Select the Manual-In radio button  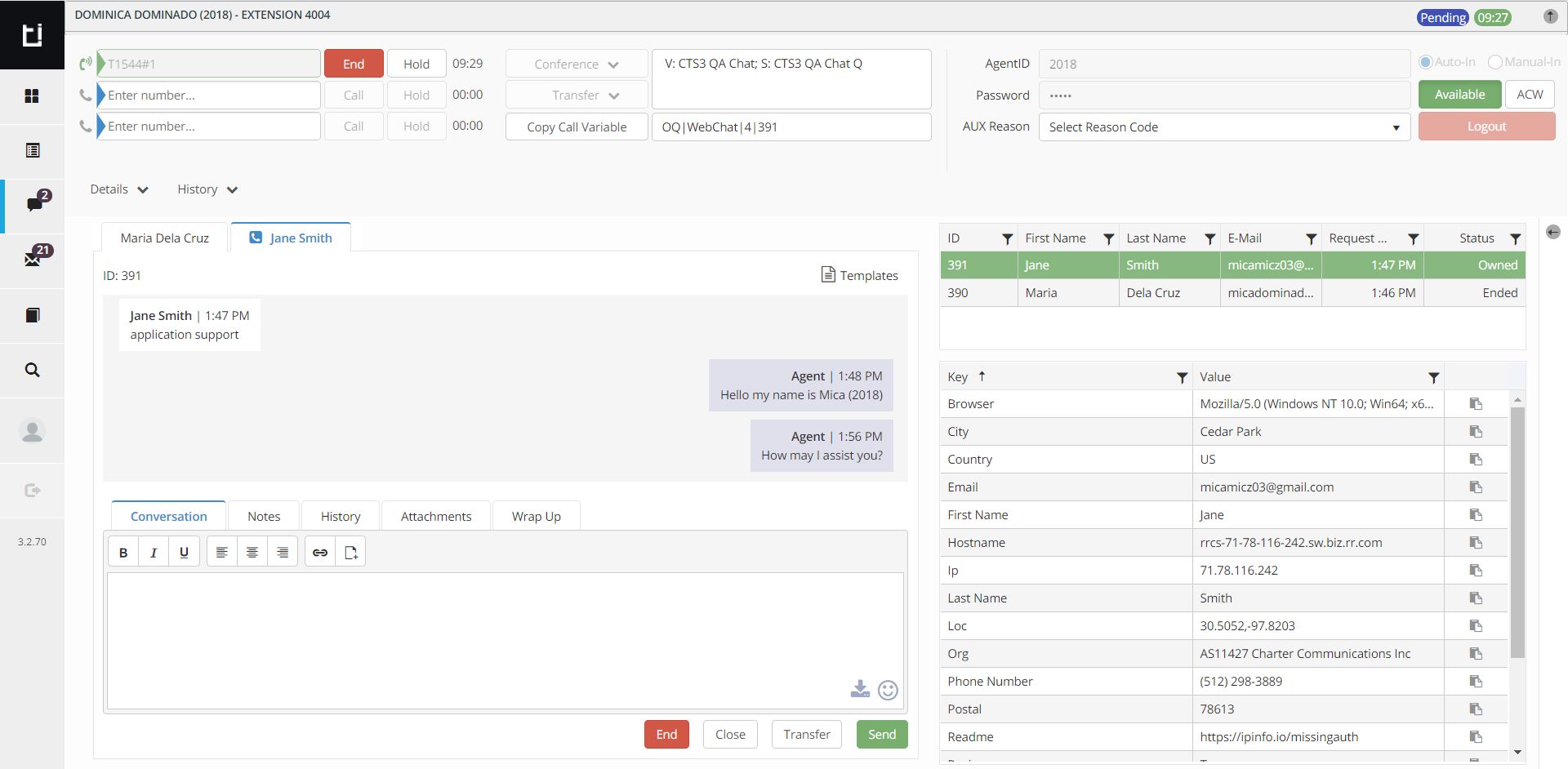point(1494,62)
